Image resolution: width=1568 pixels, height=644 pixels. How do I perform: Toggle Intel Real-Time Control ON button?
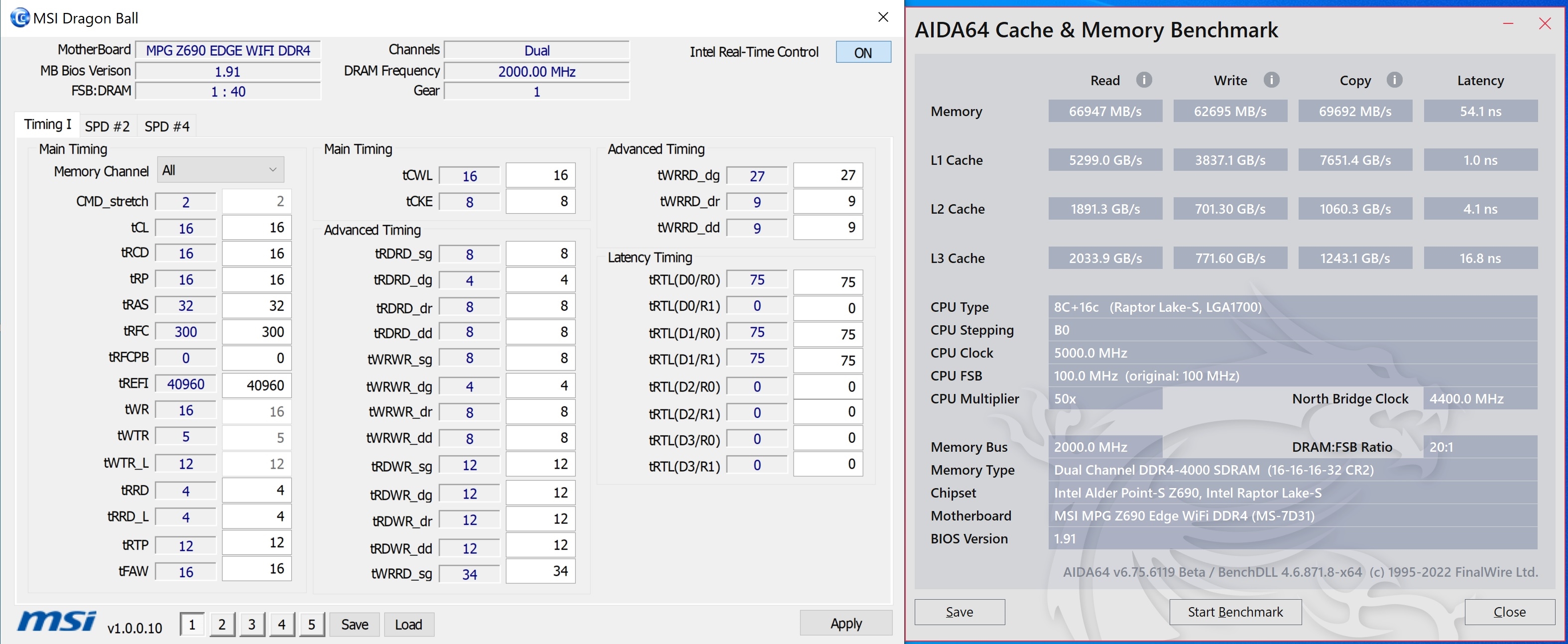[x=862, y=52]
